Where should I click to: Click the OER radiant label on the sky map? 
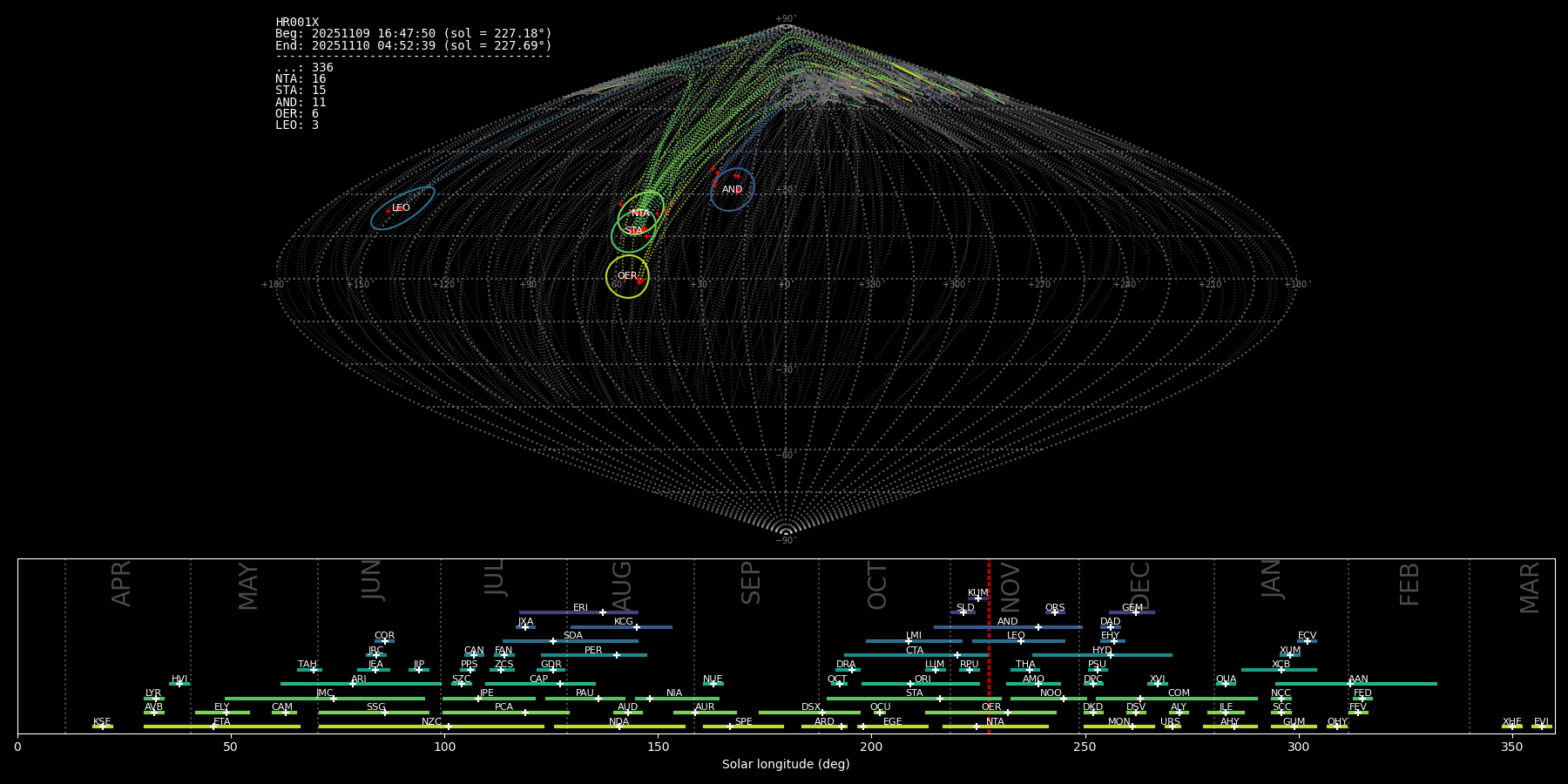627,276
